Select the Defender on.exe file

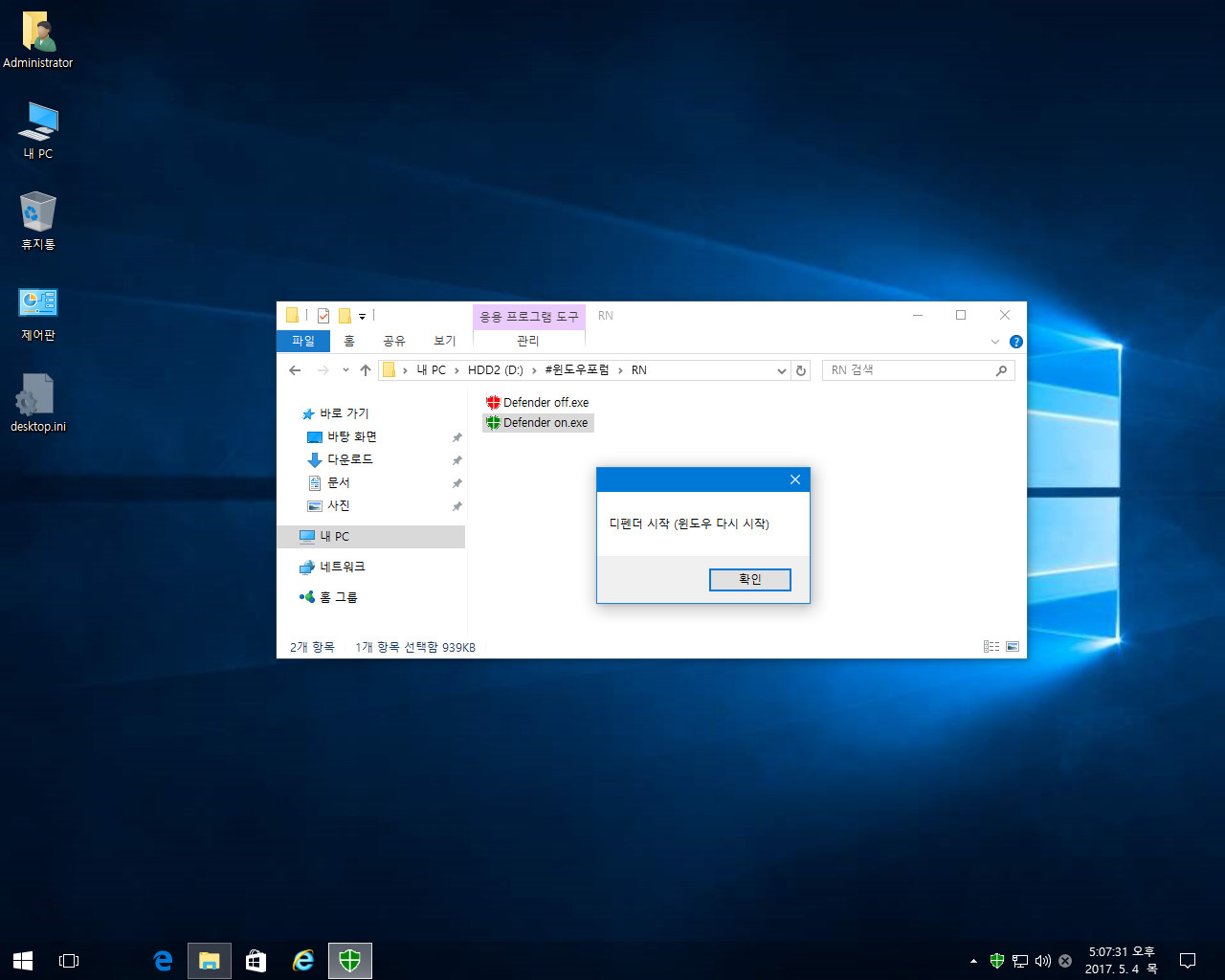pos(538,422)
